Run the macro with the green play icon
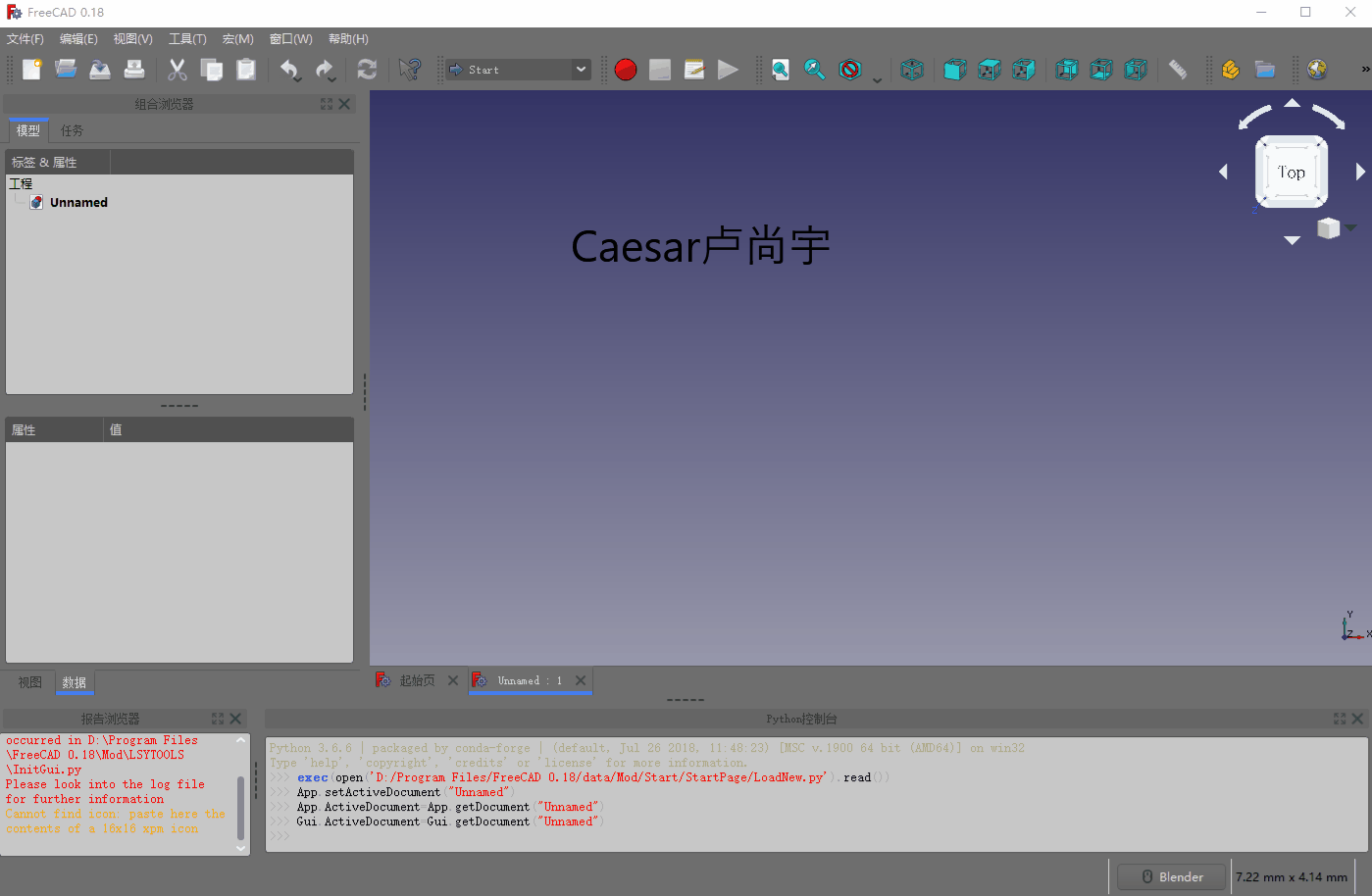 [728, 70]
